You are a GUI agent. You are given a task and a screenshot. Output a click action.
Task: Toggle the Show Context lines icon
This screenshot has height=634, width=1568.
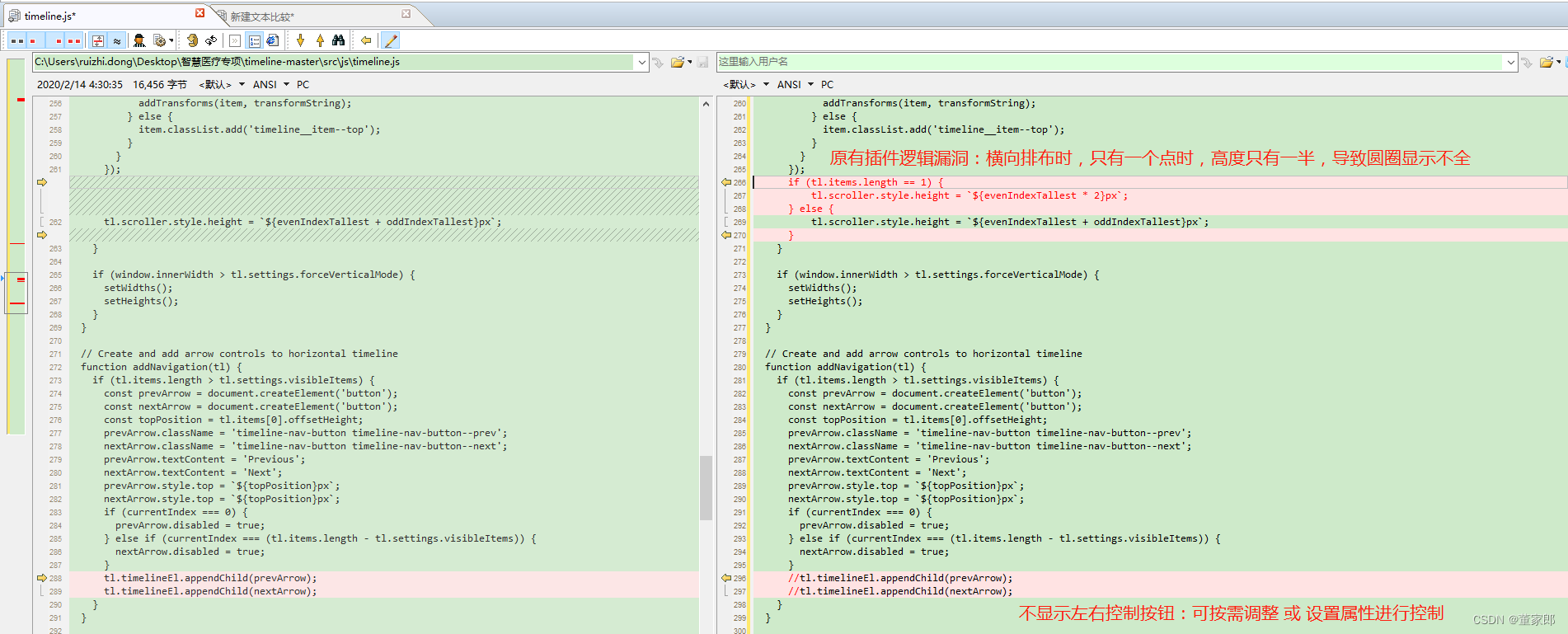pos(98,40)
